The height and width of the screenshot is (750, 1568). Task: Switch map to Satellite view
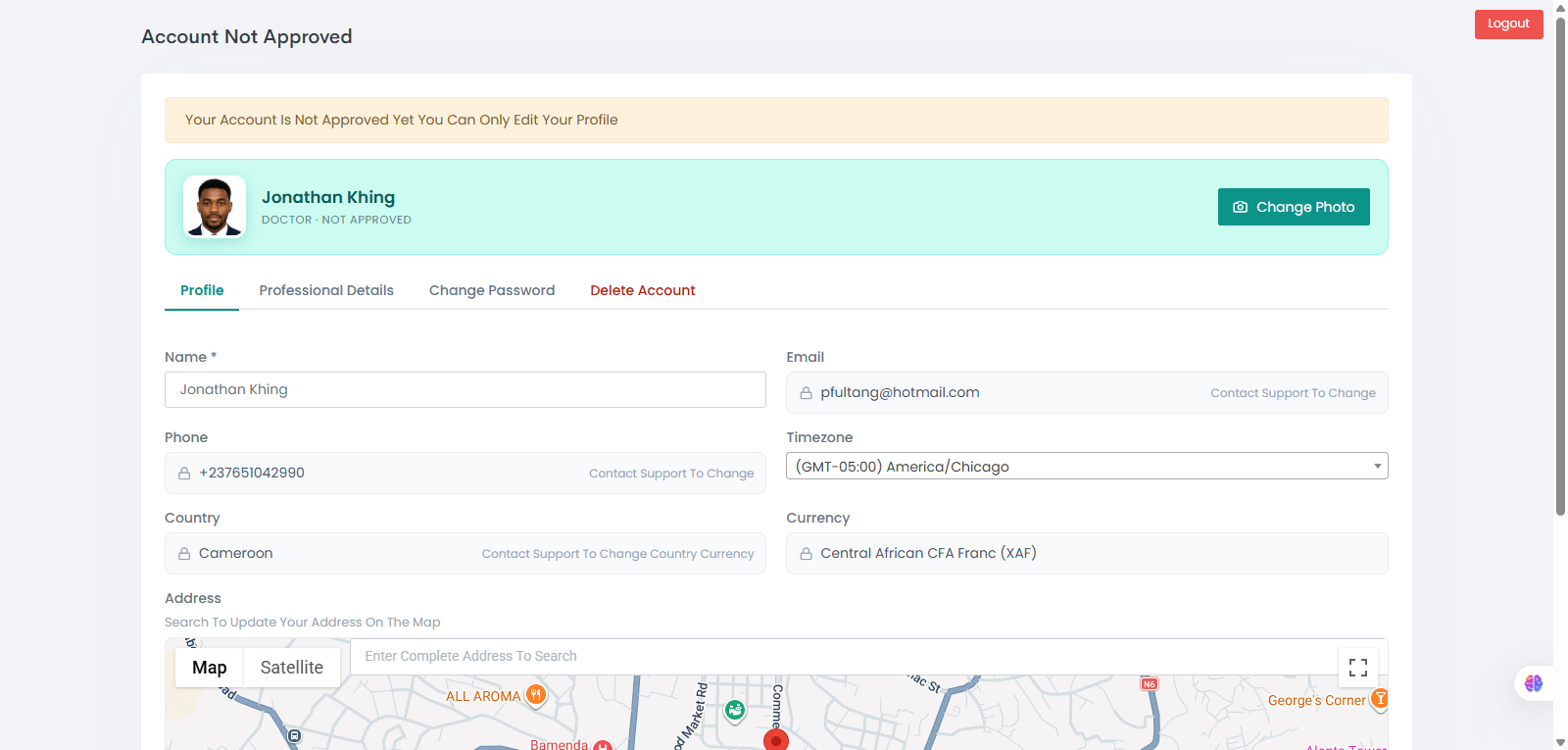[292, 668]
